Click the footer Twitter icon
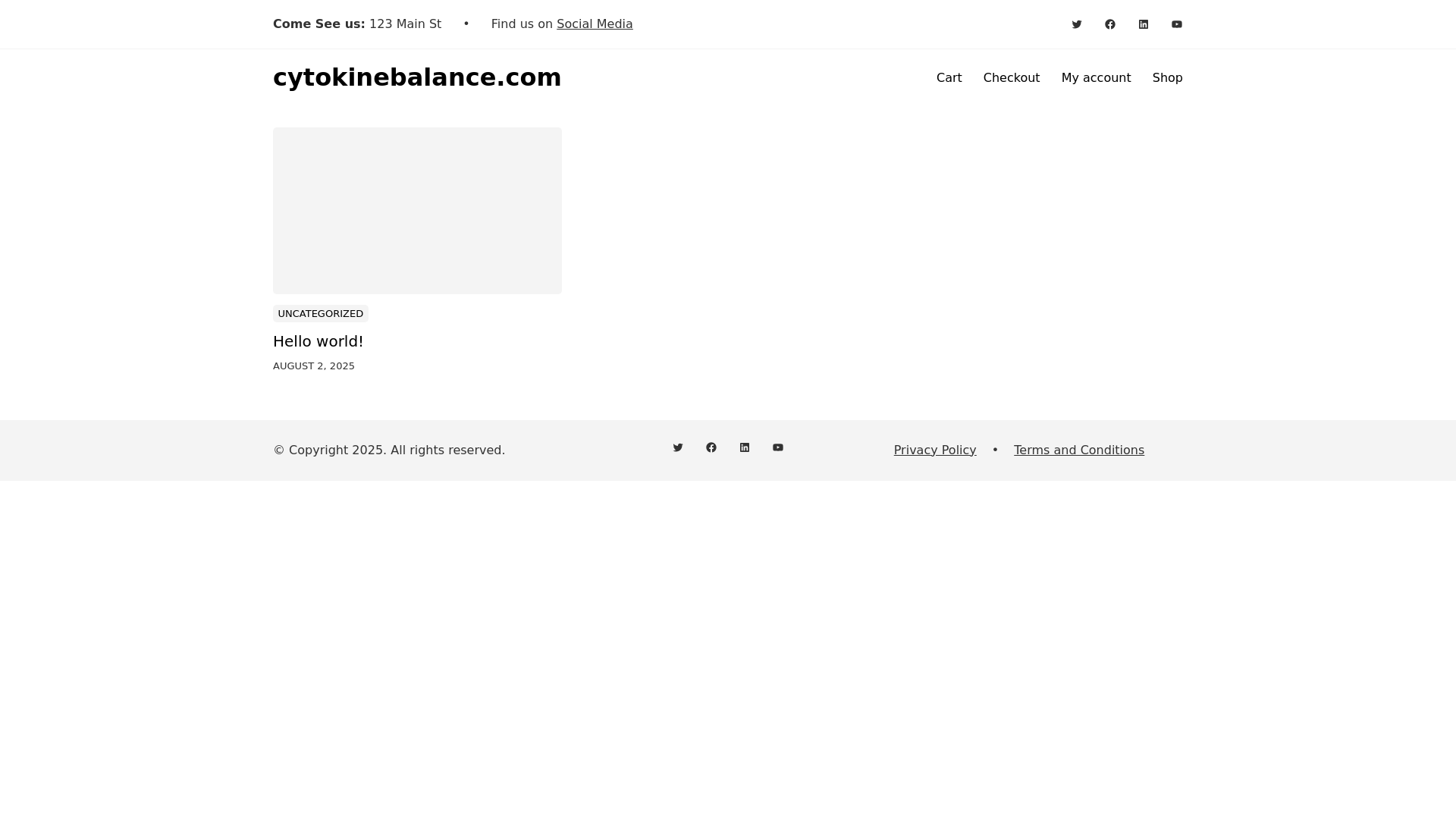The image size is (1456, 819). 678,447
